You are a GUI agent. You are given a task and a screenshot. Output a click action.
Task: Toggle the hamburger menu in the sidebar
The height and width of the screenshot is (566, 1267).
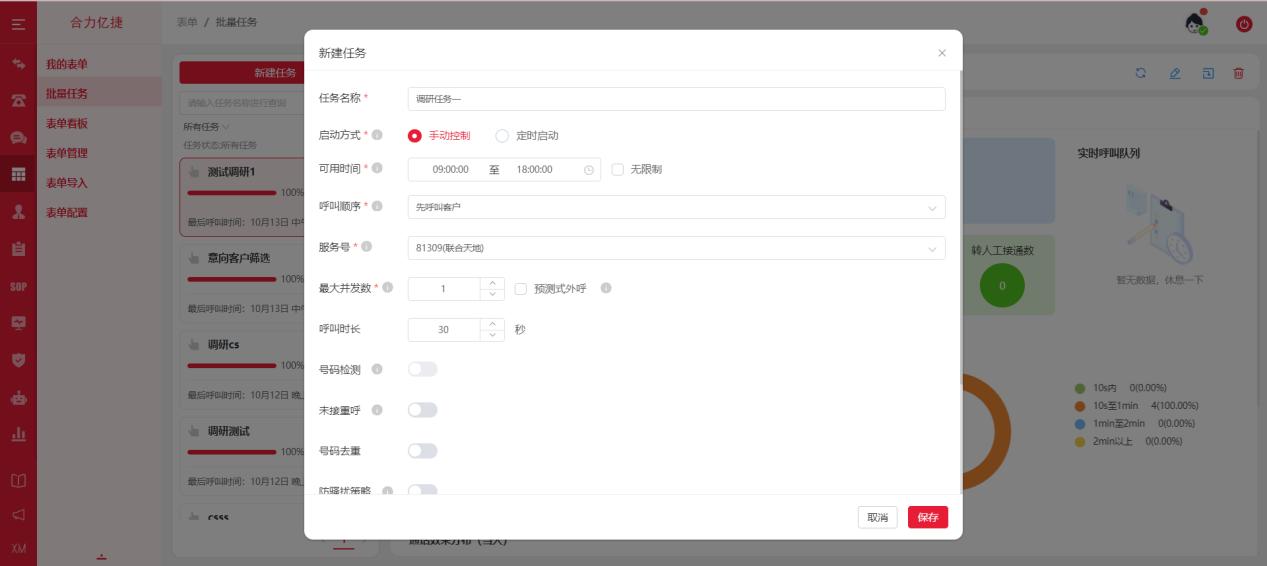[18, 23]
